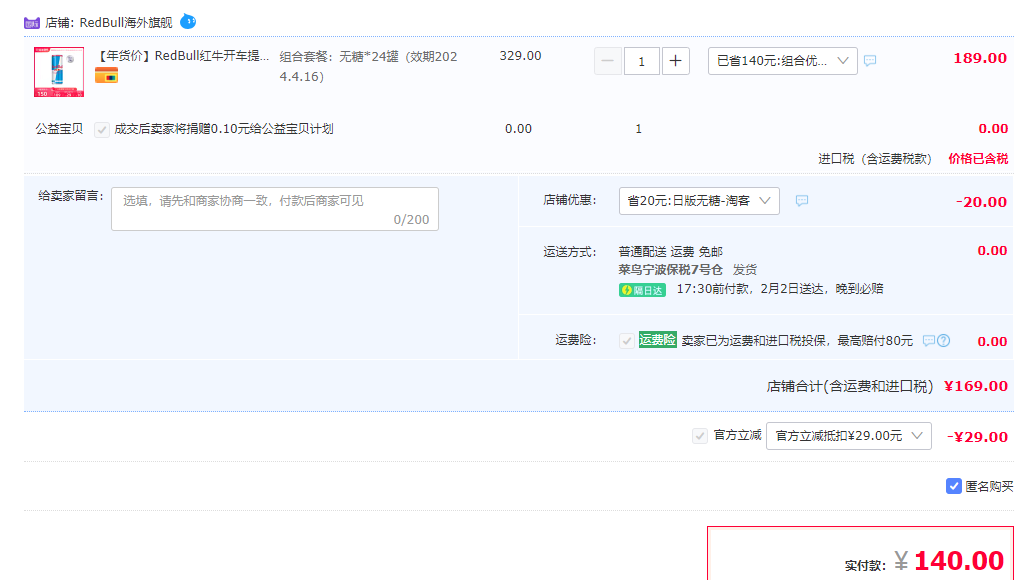Click the Tmall shop icon beside 店铺
1035x580 pixels.
(32, 23)
